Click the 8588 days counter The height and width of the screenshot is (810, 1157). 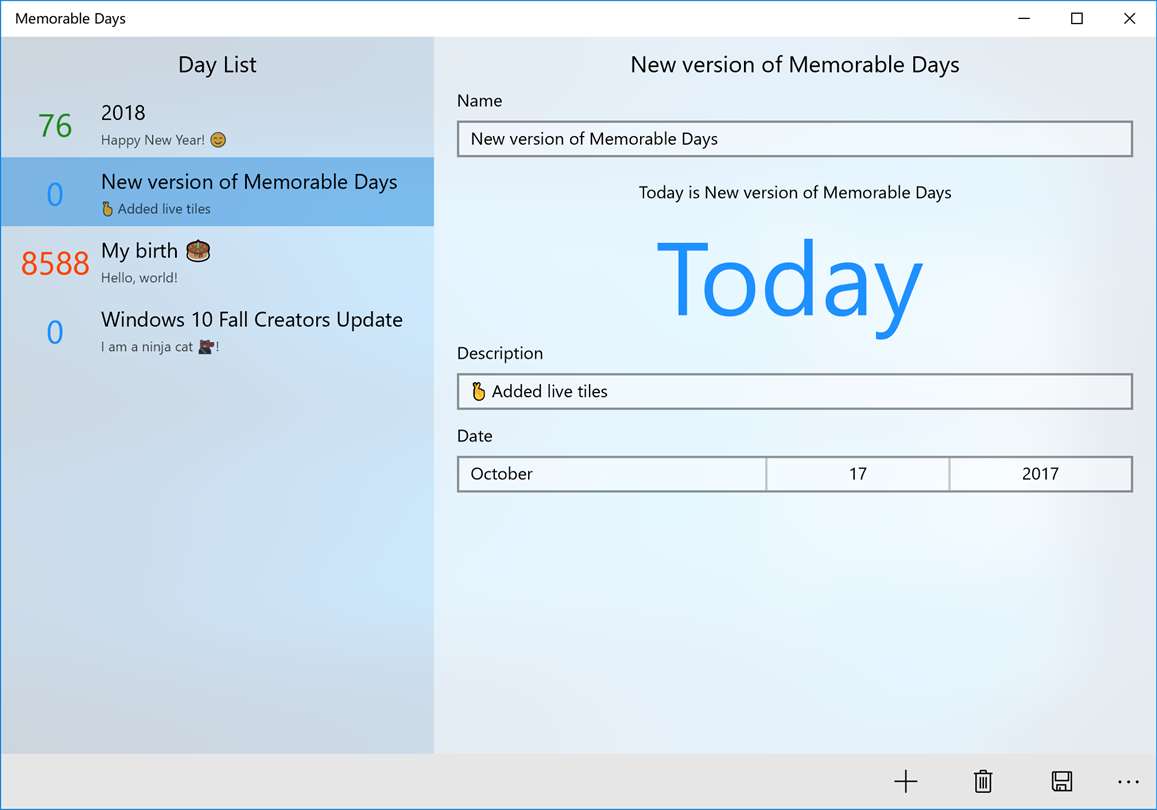(x=55, y=263)
